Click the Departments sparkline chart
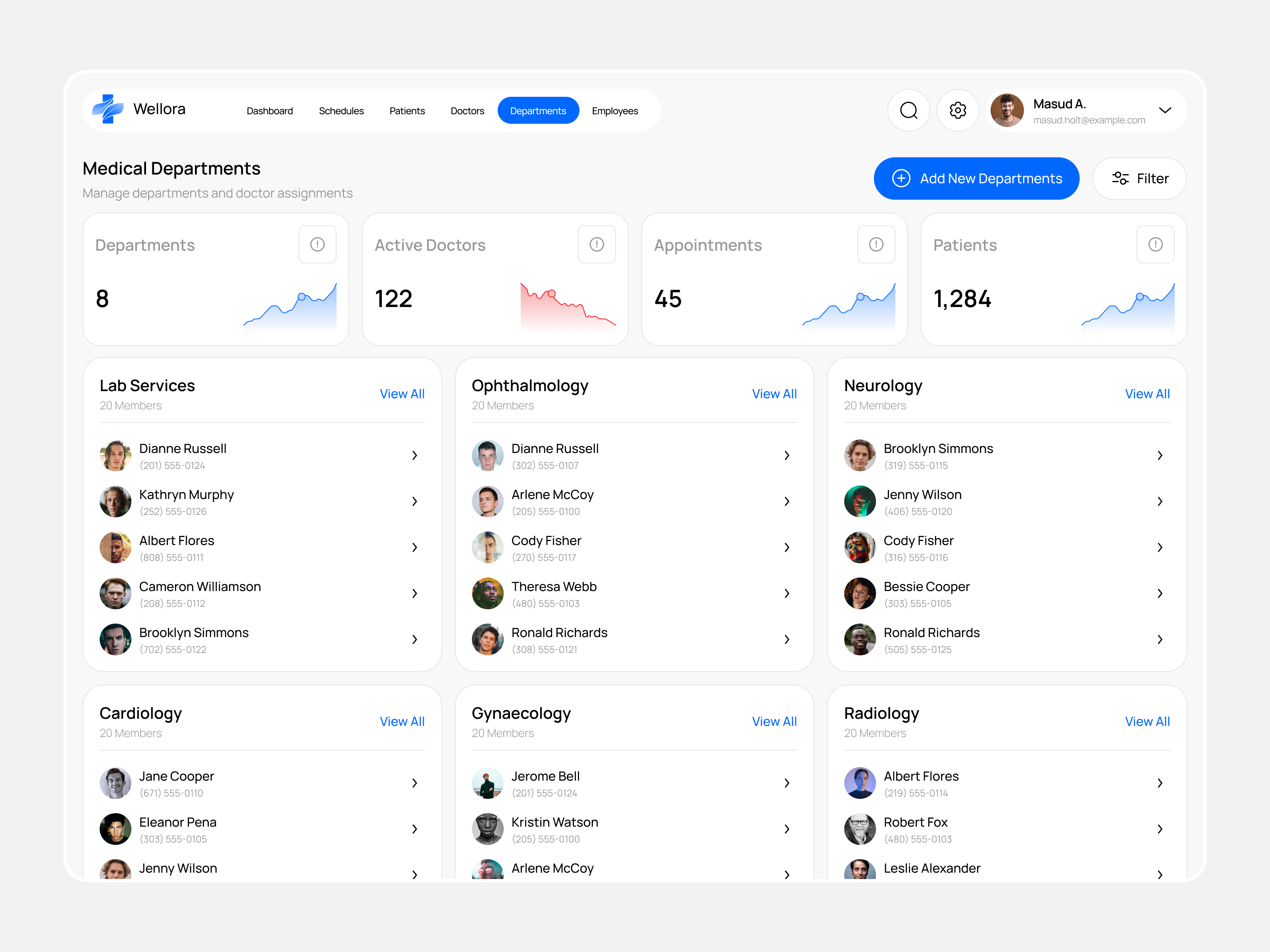Viewport: 1270px width, 952px height. [x=290, y=307]
